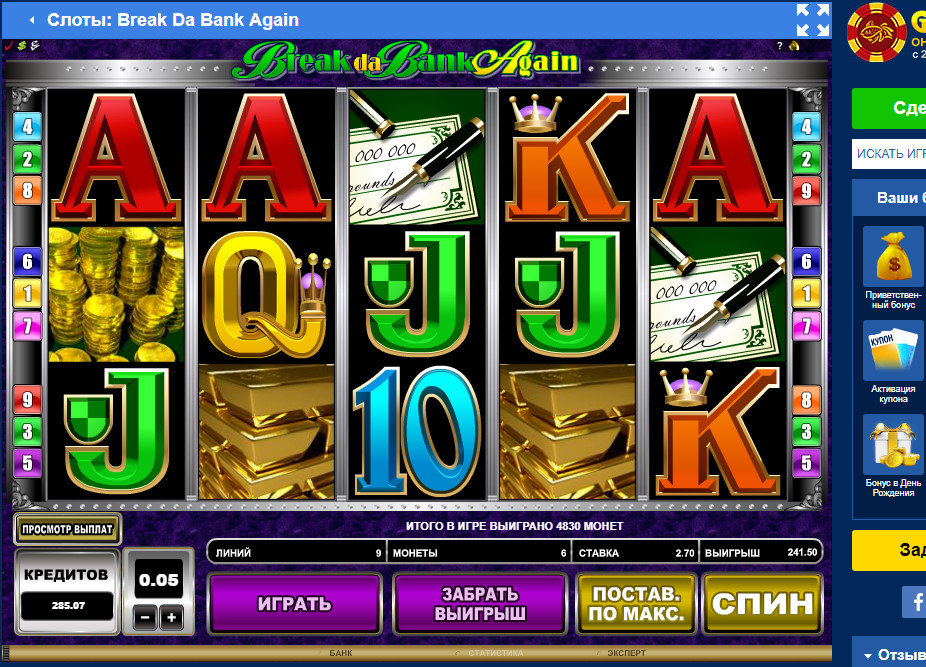The width and height of the screenshot is (926, 667).
Task: Select payline 9 marker on left side
Action: [27, 400]
